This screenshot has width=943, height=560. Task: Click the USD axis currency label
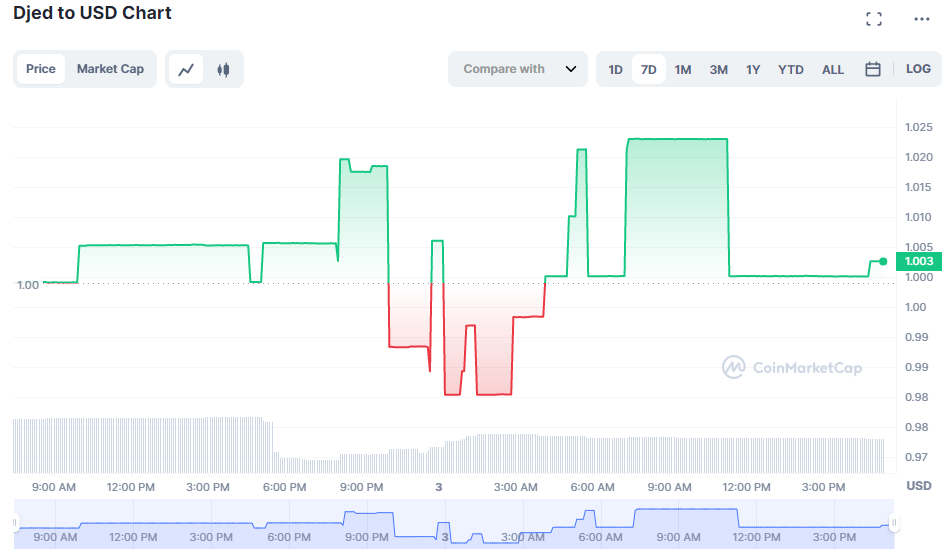pos(918,485)
